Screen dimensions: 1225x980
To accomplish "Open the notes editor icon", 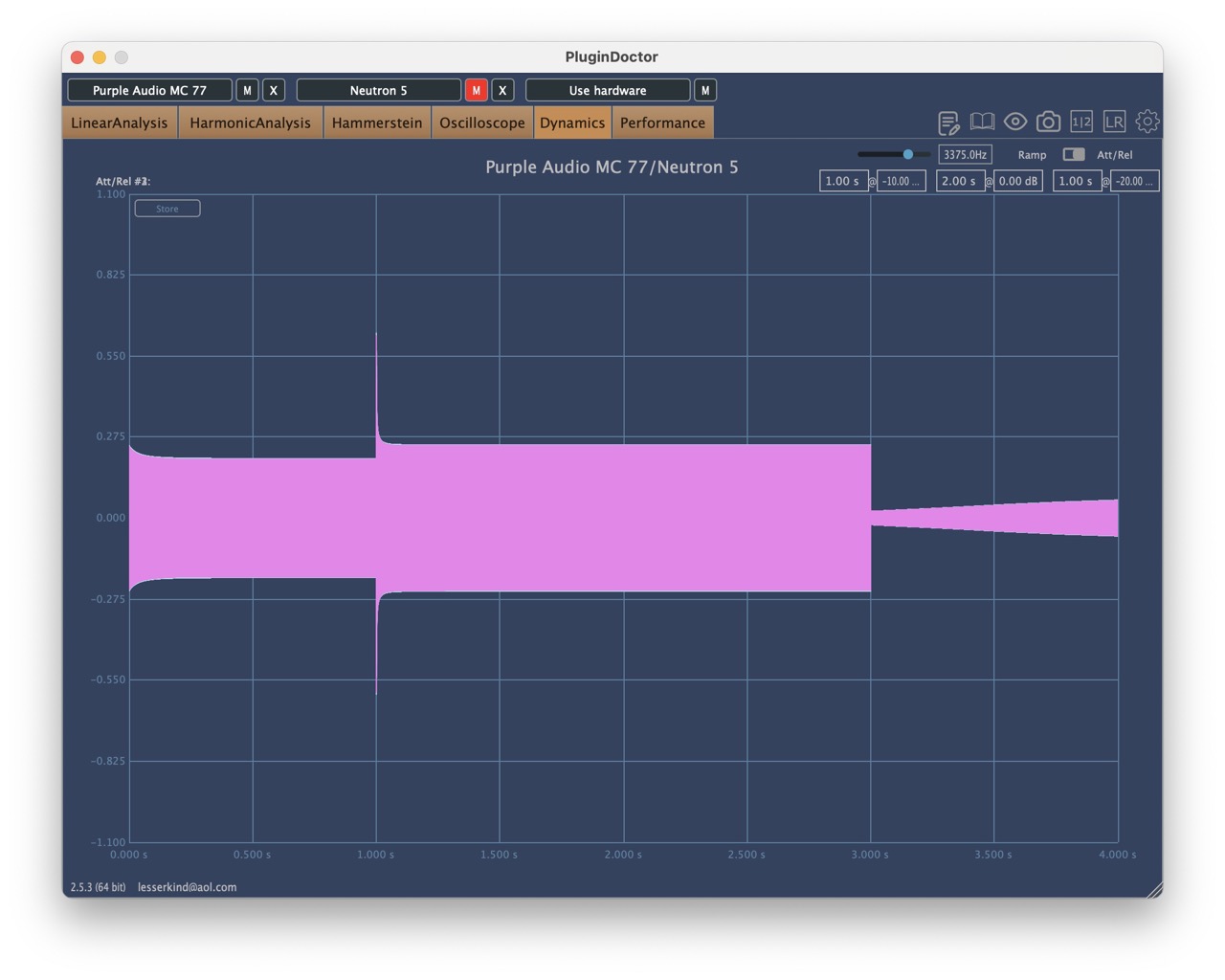I will tap(948, 122).
